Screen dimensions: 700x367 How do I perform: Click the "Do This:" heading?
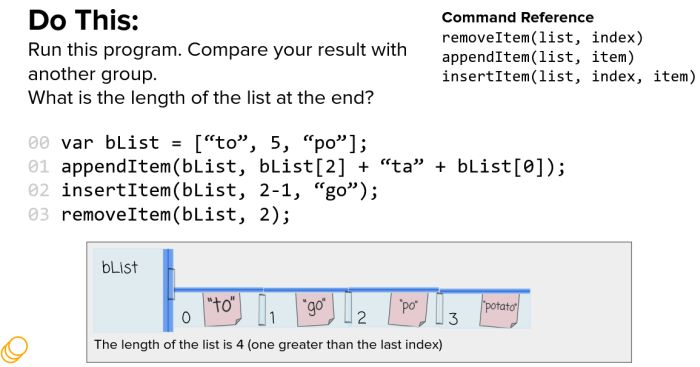point(83,20)
